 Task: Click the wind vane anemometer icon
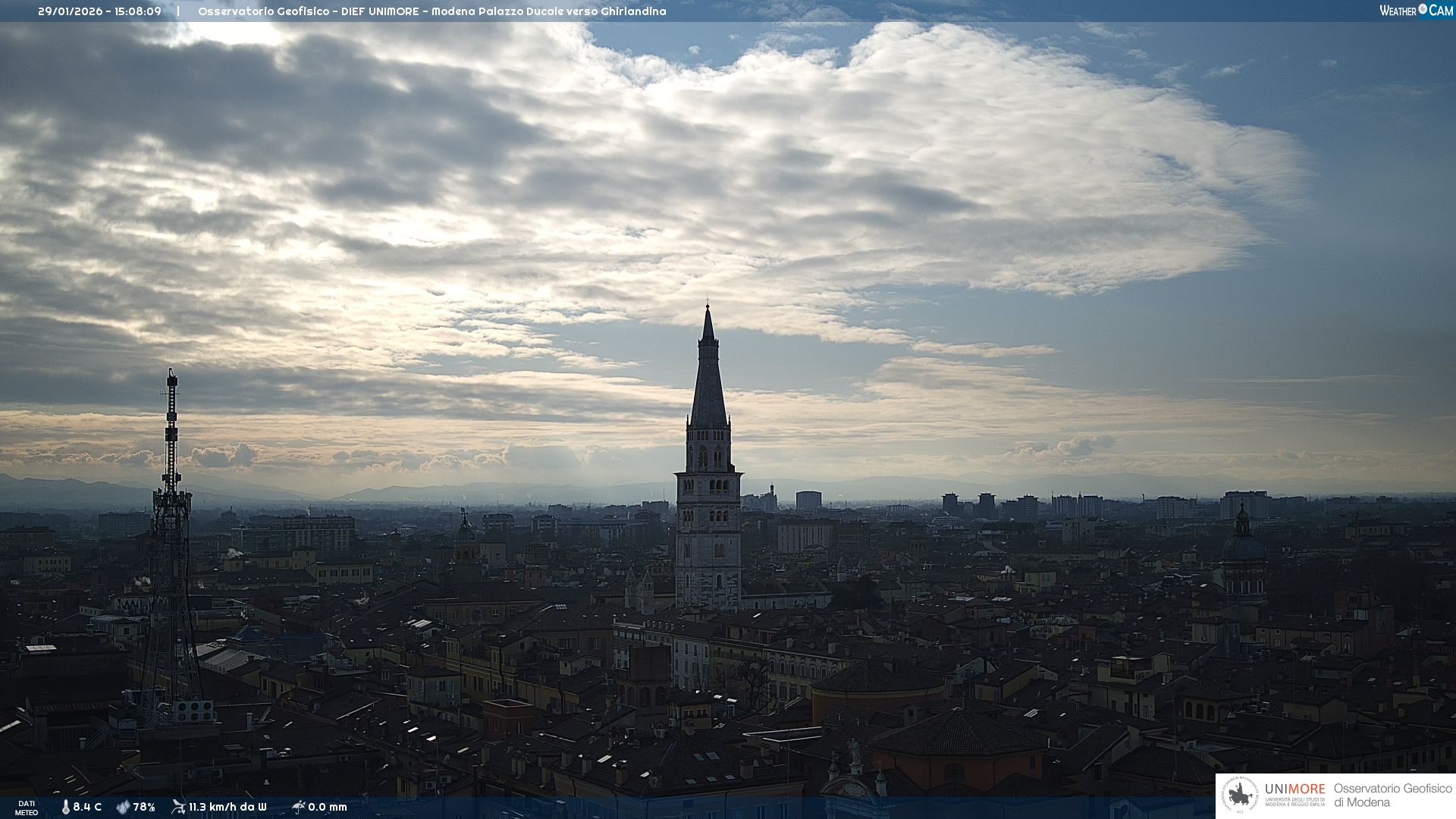[178, 807]
